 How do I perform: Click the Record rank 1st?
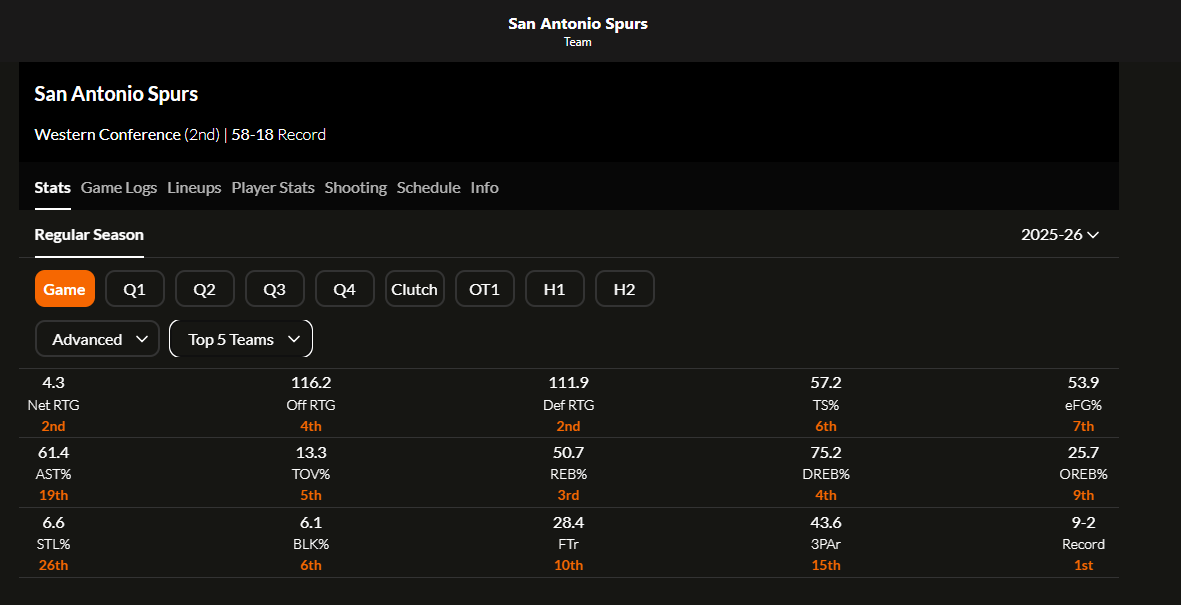click(x=1083, y=565)
